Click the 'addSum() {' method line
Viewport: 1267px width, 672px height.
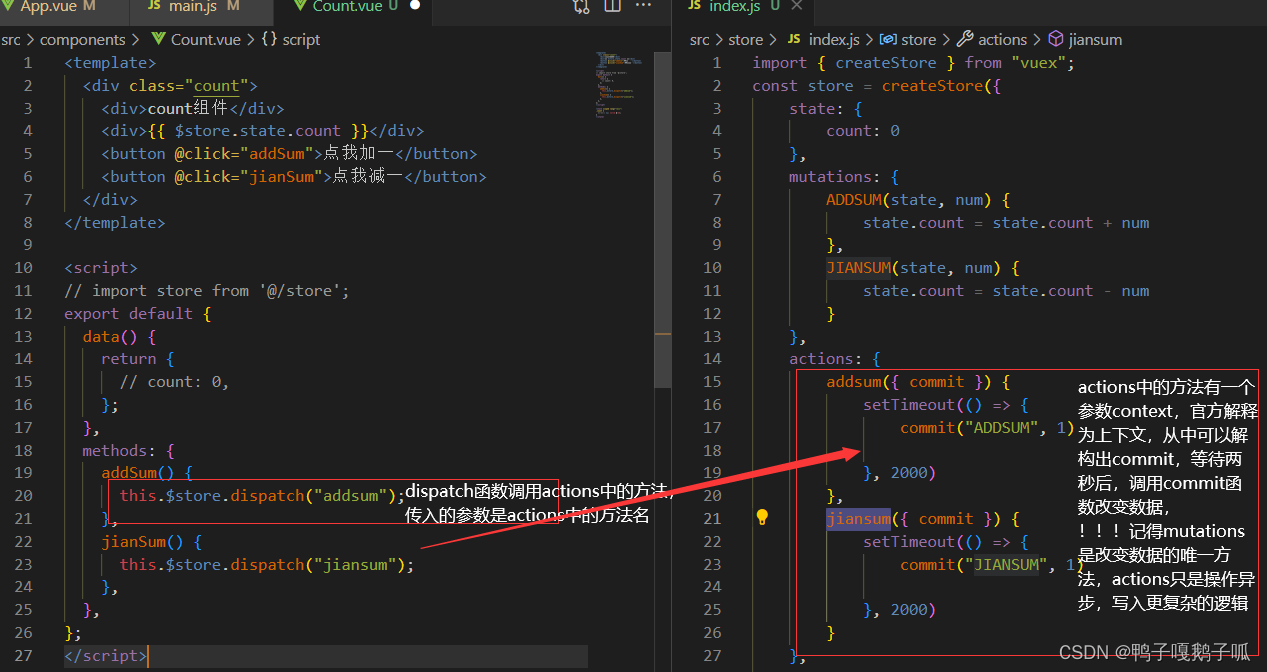(147, 472)
